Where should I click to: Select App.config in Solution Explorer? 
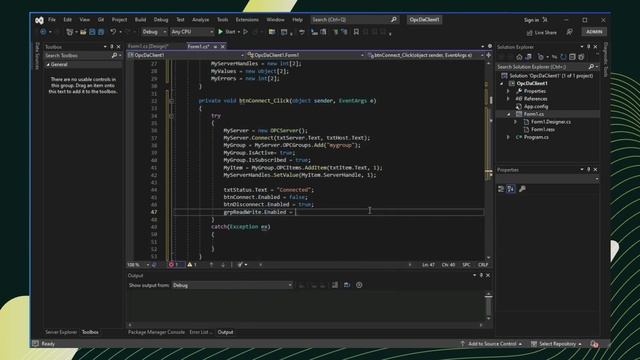pos(536,107)
